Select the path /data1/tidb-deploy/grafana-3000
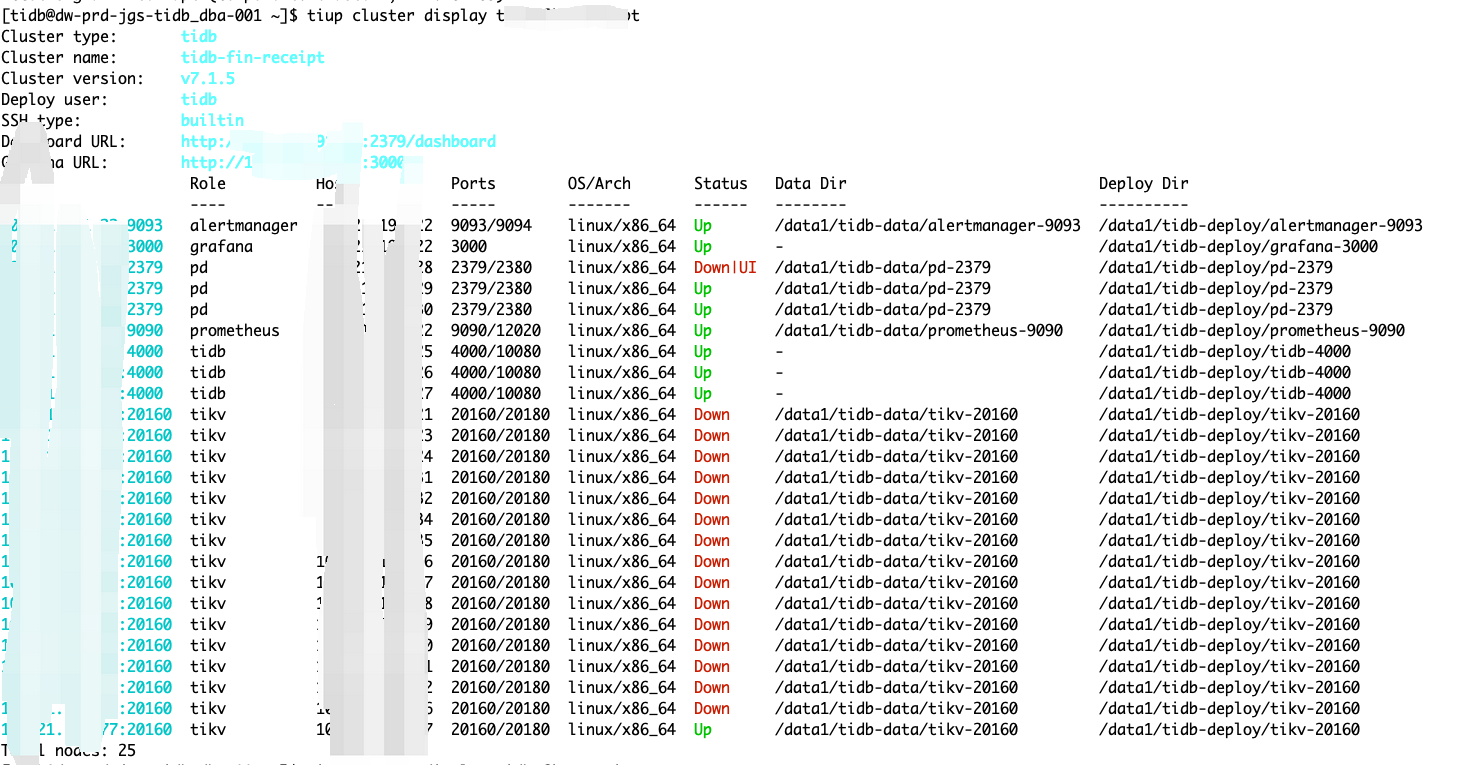This screenshot has height=765, width=1483. pyautogui.click(x=1238, y=247)
